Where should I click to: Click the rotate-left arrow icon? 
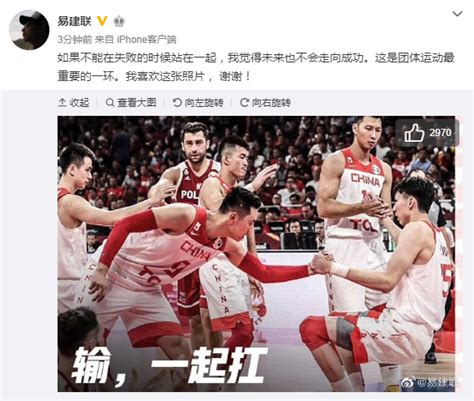tap(177, 103)
